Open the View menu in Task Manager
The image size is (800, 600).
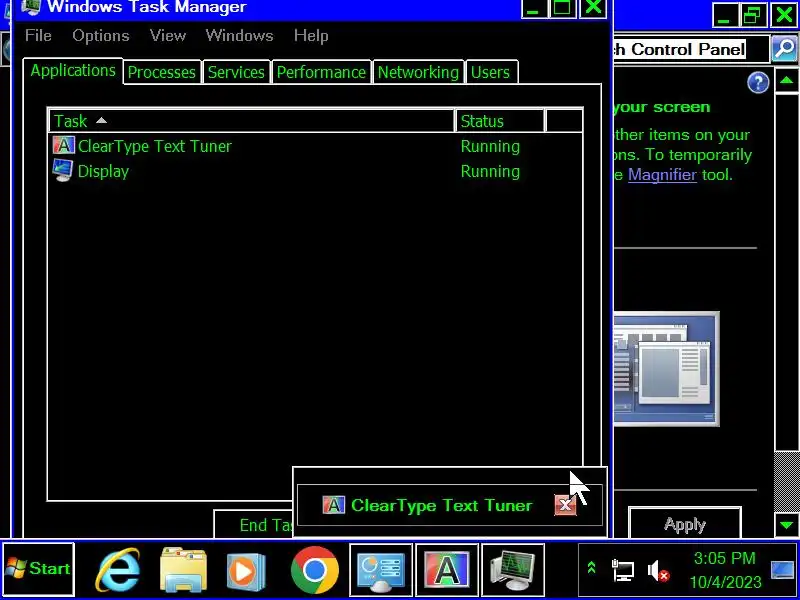(167, 36)
